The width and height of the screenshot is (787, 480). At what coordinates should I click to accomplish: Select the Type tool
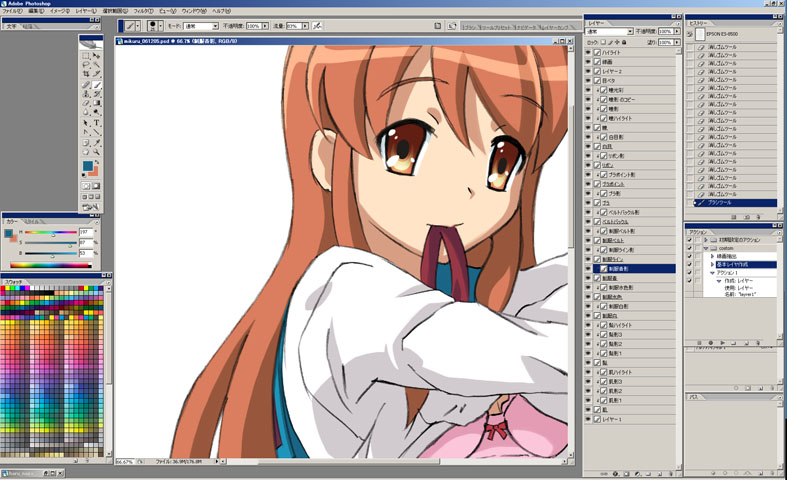96,123
